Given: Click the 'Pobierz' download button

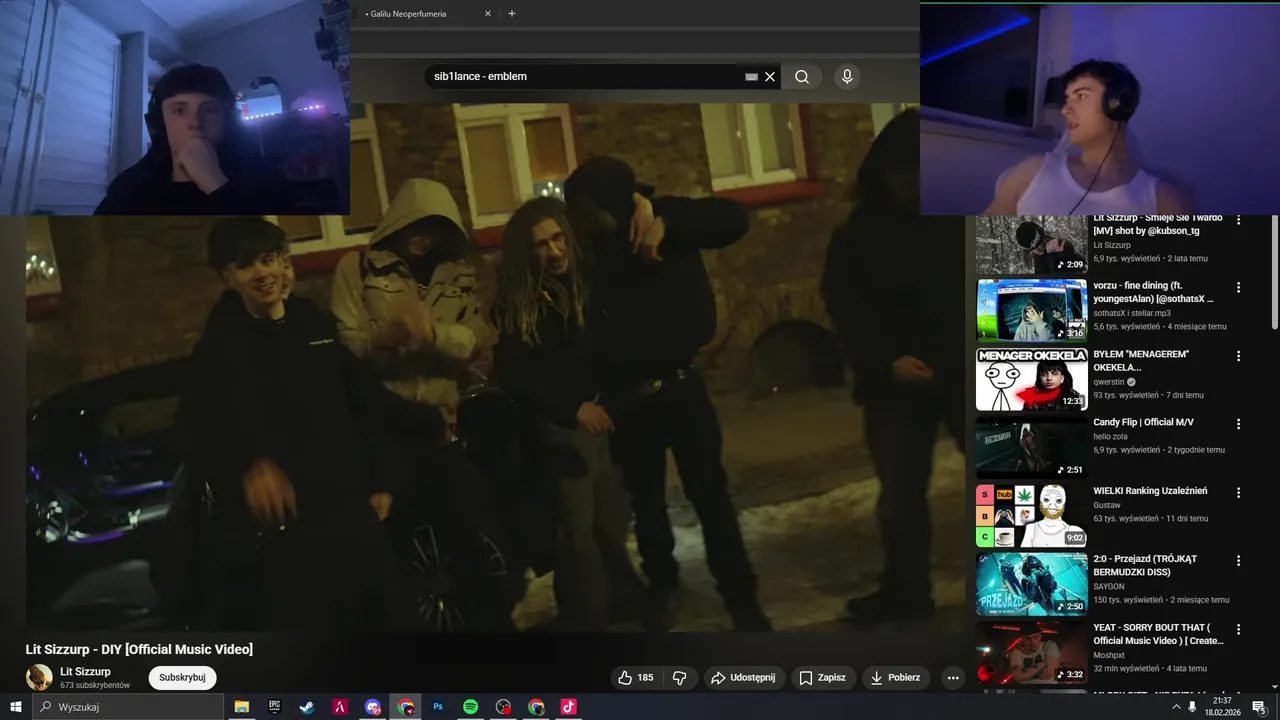Looking at the screenshot, I should point(896,678).
